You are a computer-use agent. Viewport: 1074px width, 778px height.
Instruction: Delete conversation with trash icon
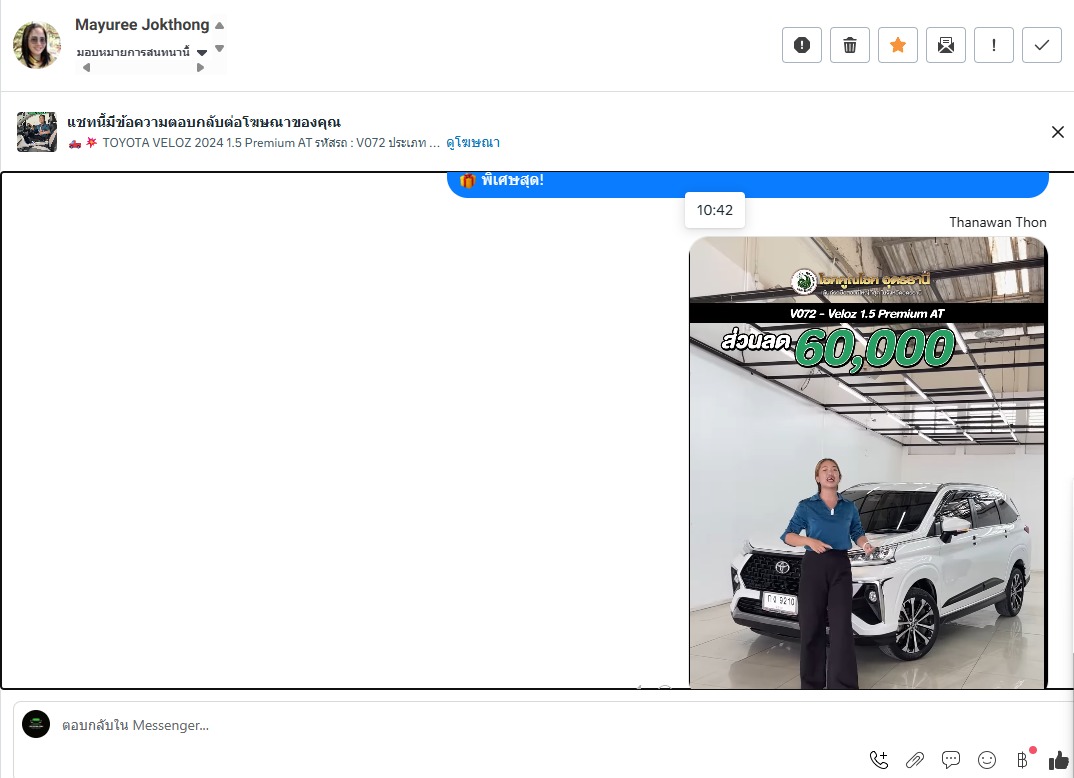coord(849,45)
